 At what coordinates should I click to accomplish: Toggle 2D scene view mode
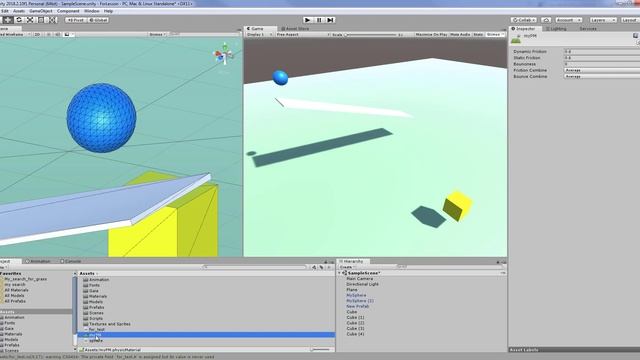pyautogui.click(x=37, y=35)
